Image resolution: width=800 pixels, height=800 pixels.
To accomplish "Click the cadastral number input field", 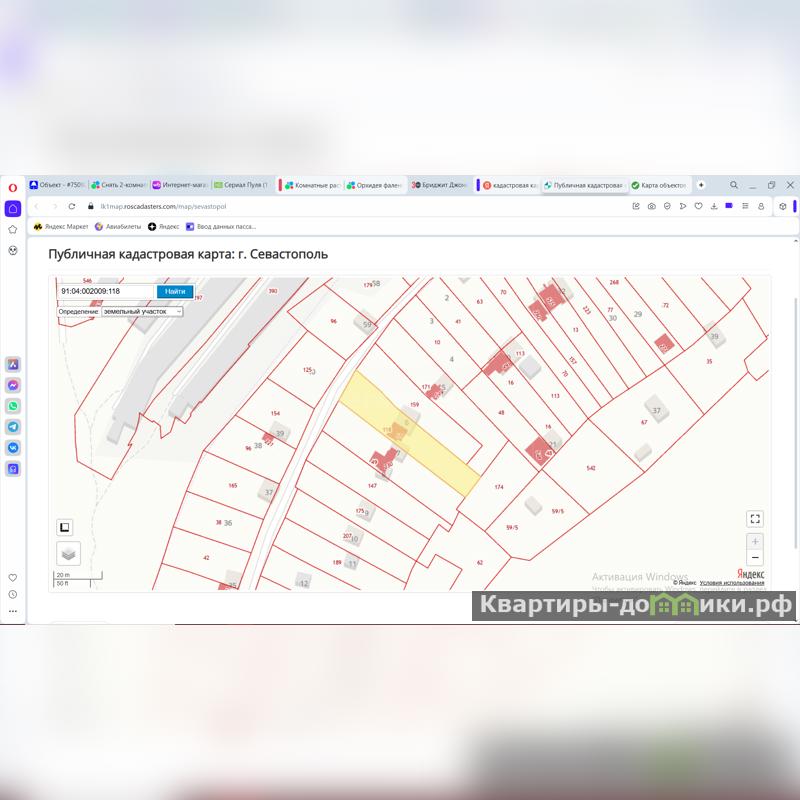I will point(105,291).
